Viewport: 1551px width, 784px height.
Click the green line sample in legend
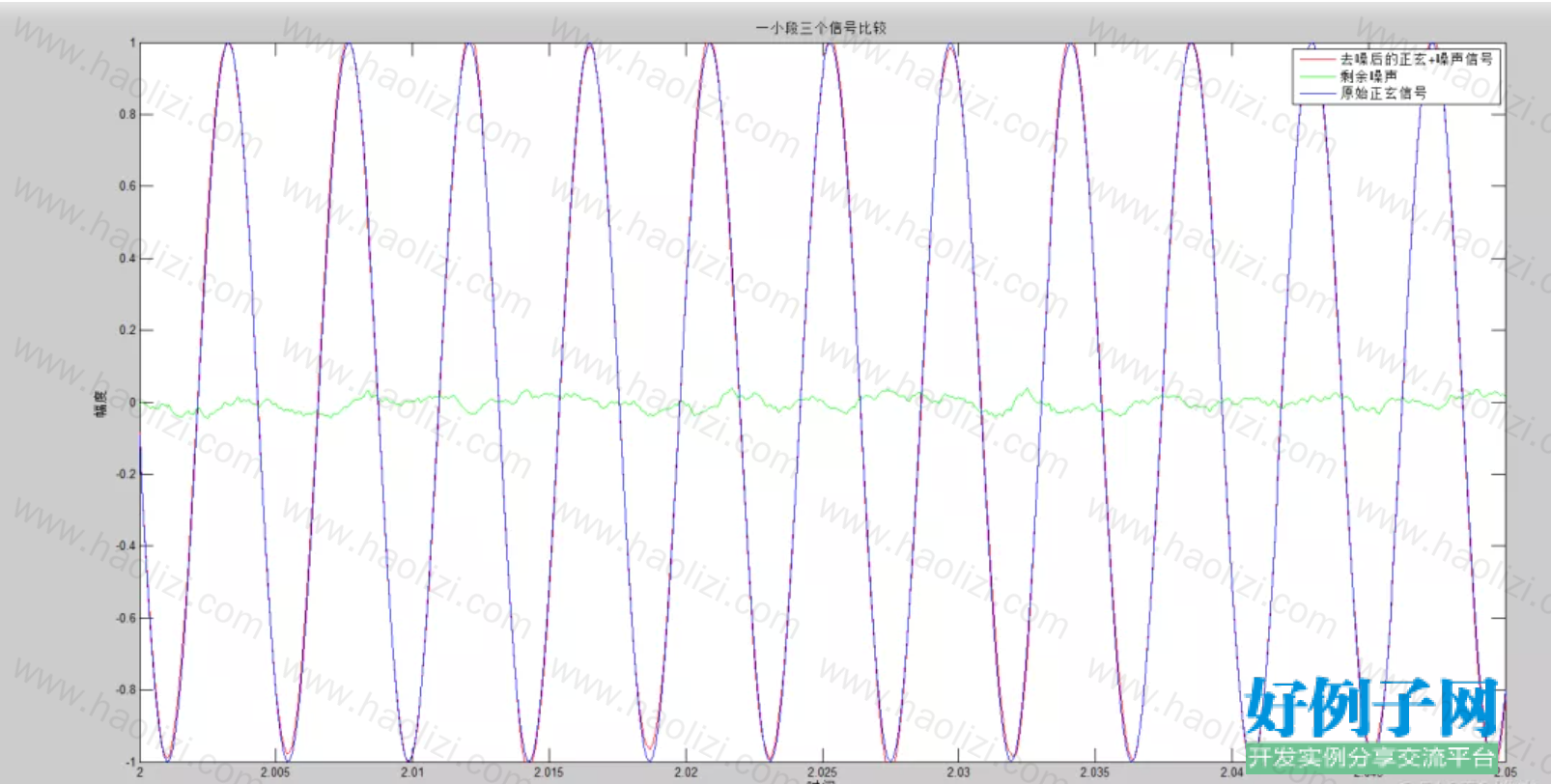coord(1316,76)
